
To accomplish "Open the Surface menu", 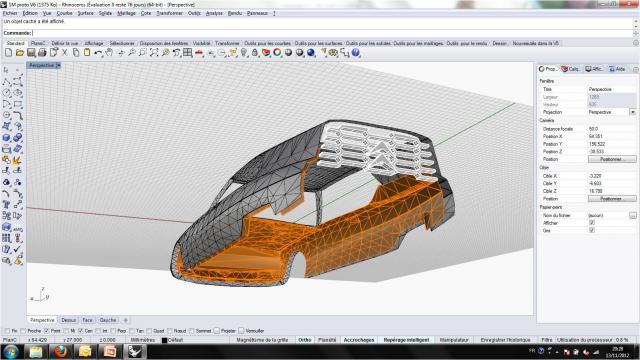I will 86,13.
